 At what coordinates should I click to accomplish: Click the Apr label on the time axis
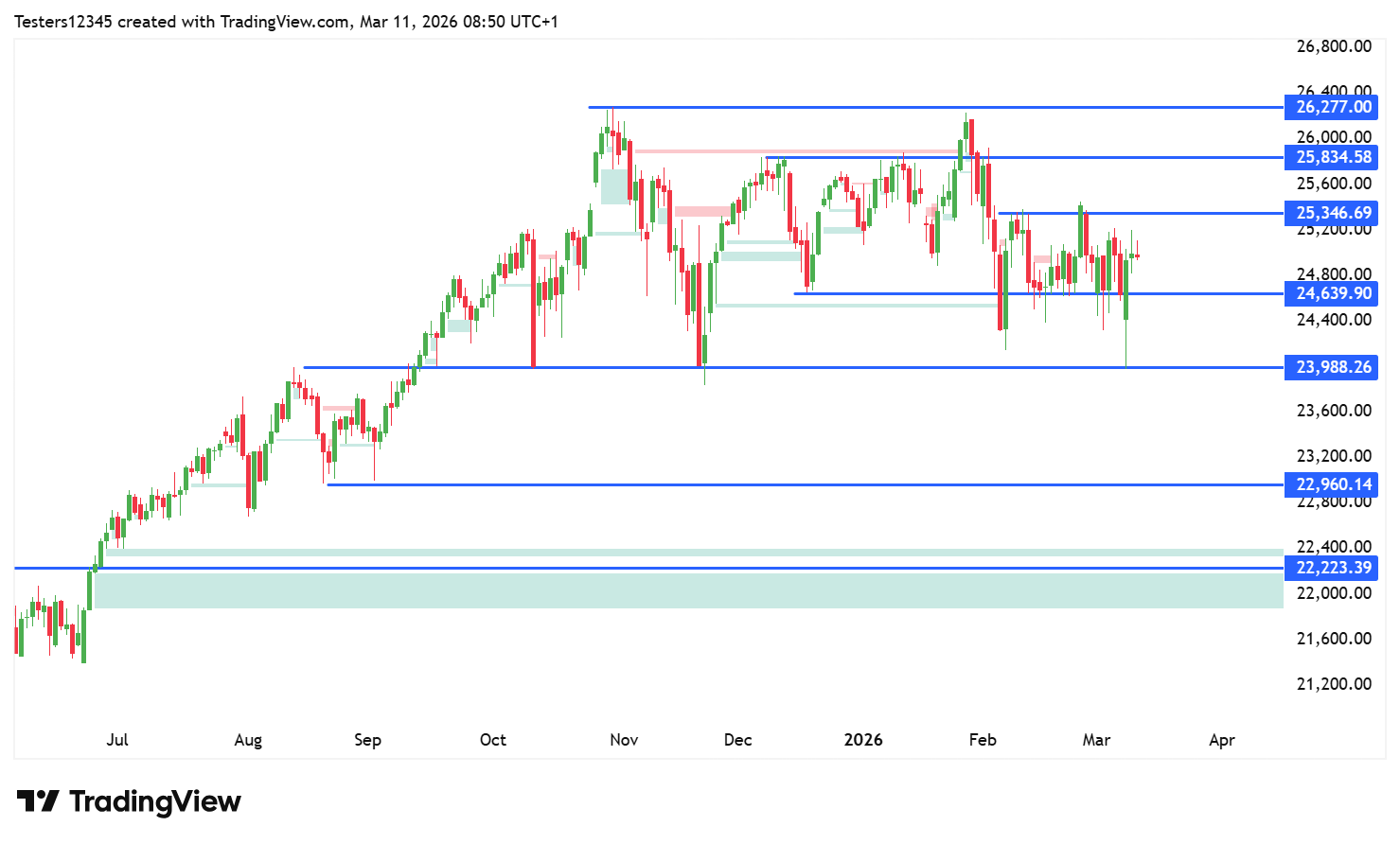pyautogui.click(x=1222, y=740)
